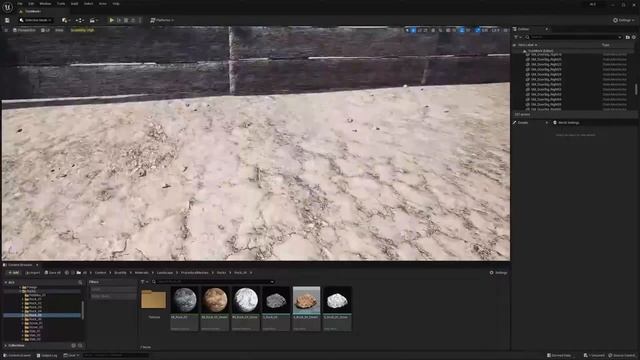Open Content Browser Settings button
Image resolution: width=640 pixels, height=360 pixels.
498,273
